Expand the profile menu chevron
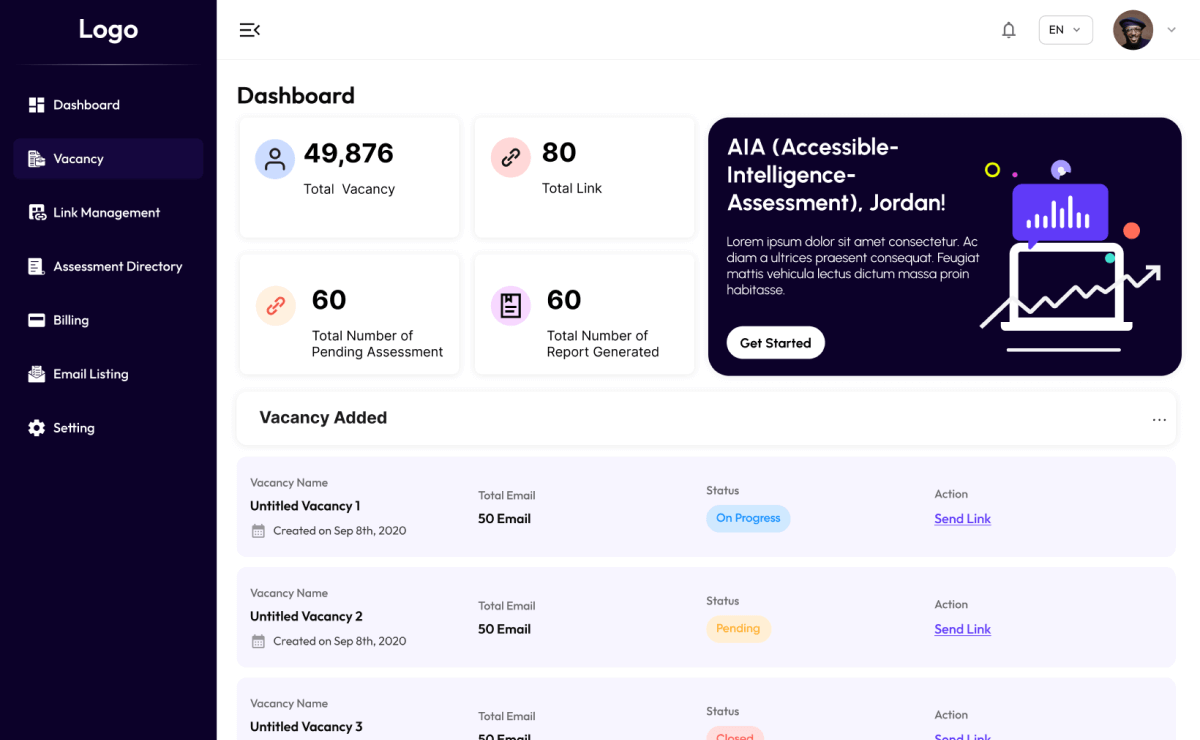 pos(1172,30)
